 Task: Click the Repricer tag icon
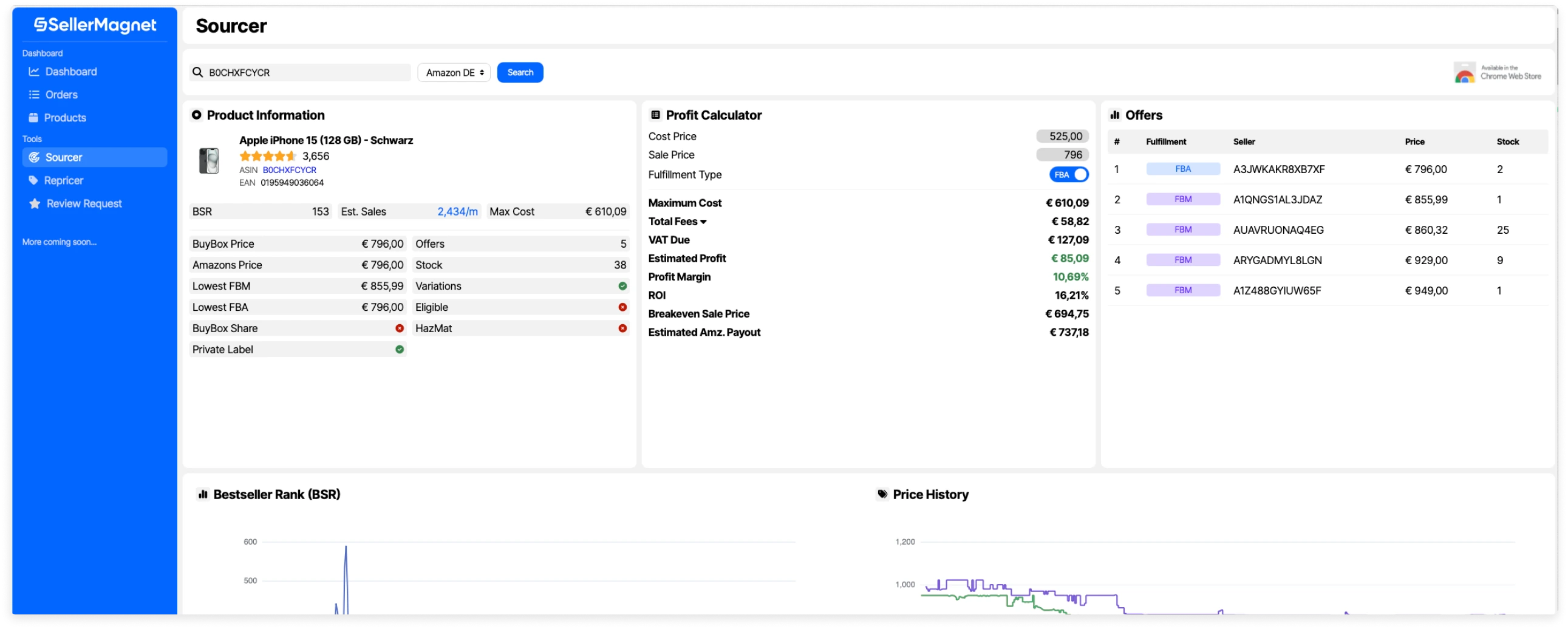(33, 181)
